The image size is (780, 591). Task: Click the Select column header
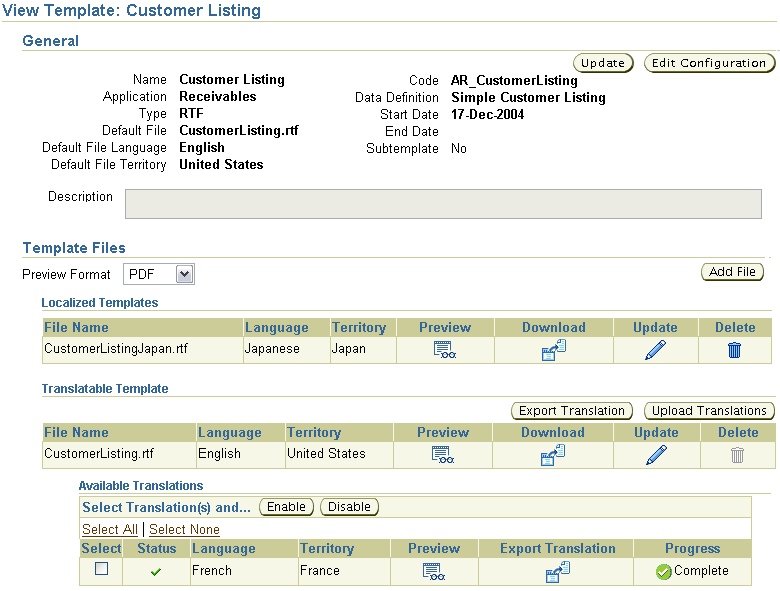pos(101,548)
